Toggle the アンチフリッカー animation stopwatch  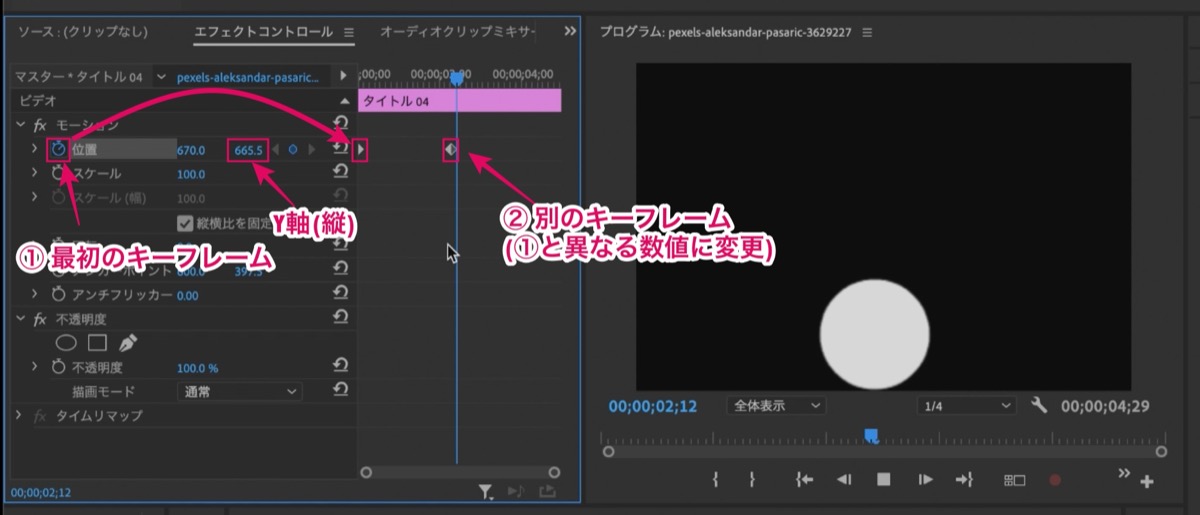[x=58, y=295]
